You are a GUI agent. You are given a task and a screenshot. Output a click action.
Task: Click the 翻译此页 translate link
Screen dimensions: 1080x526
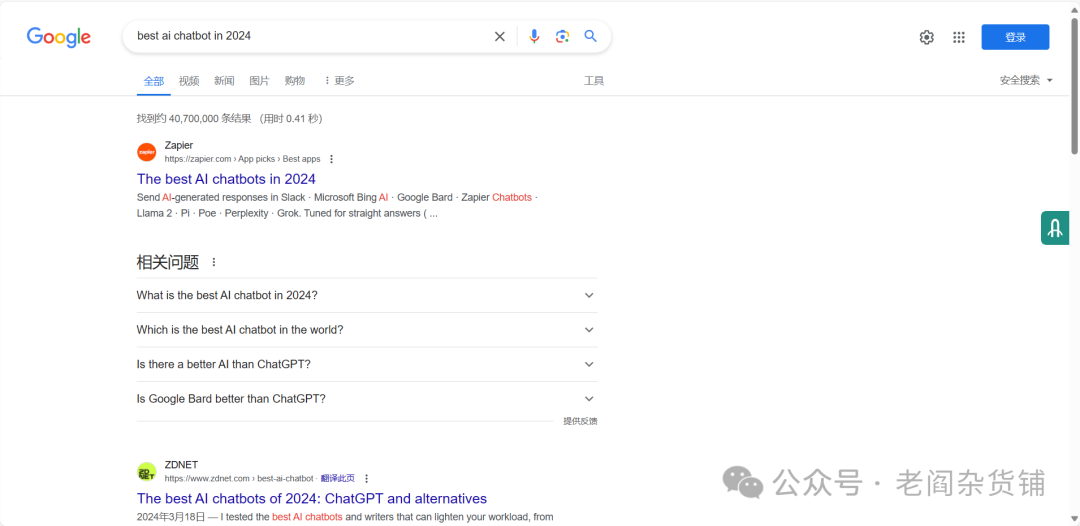click(x=338, y=478)
